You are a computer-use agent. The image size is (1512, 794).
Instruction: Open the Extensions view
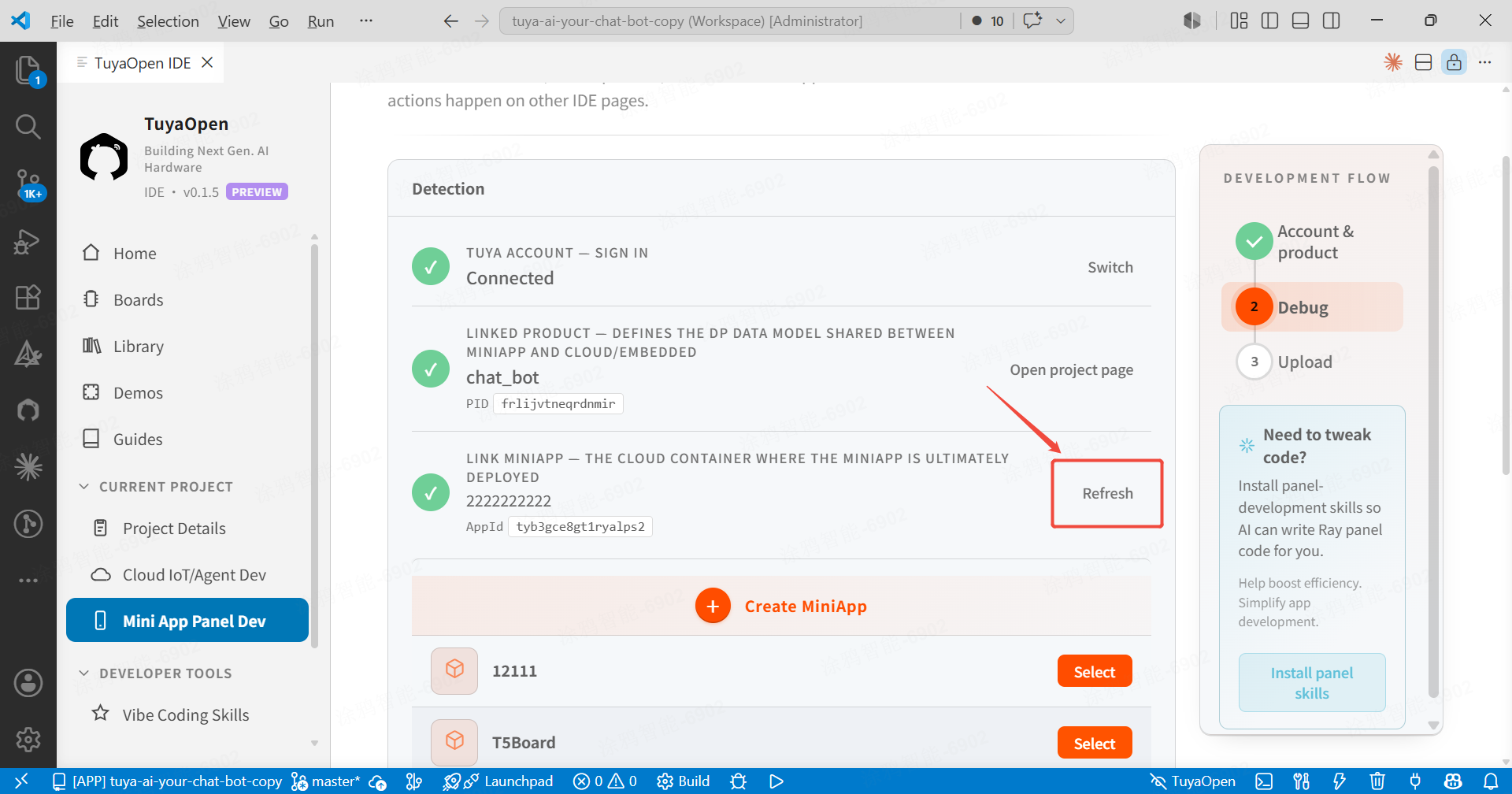pyautogui.click(x=28, y=297)
